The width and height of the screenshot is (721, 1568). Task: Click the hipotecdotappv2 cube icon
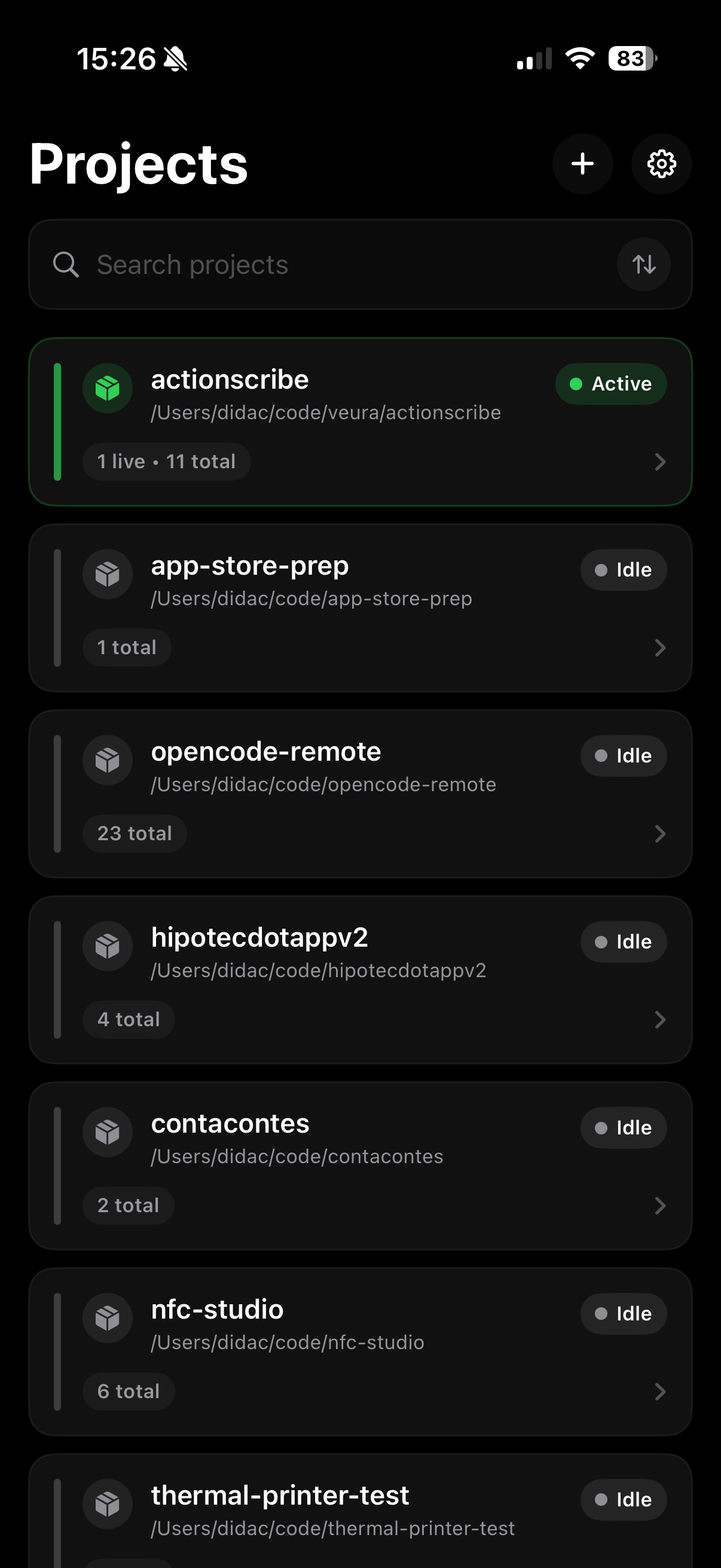(x=108, y=946)
